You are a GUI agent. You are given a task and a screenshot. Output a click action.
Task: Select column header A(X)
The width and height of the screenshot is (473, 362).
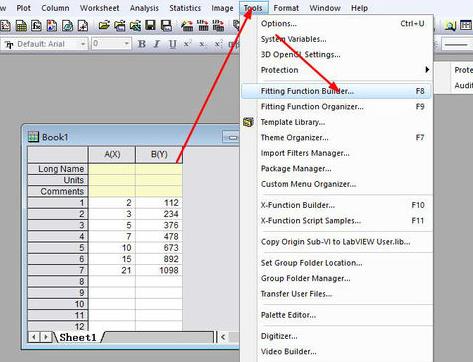tap(112, 154)
